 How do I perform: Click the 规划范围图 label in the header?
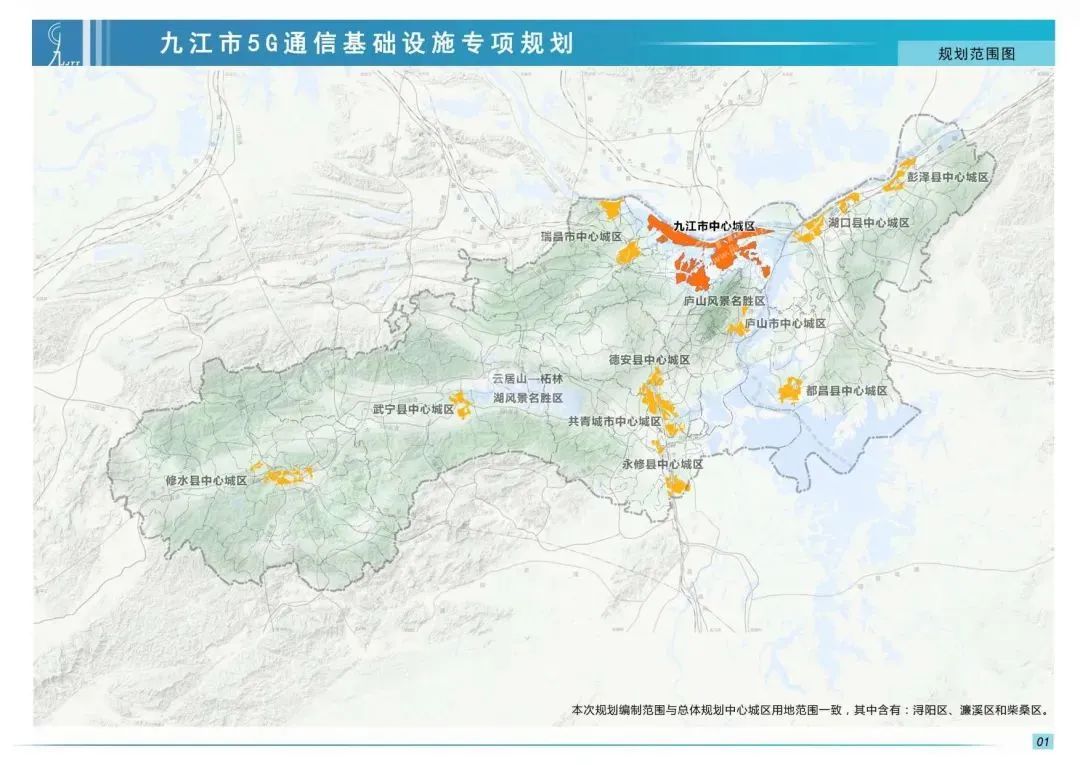976,54
